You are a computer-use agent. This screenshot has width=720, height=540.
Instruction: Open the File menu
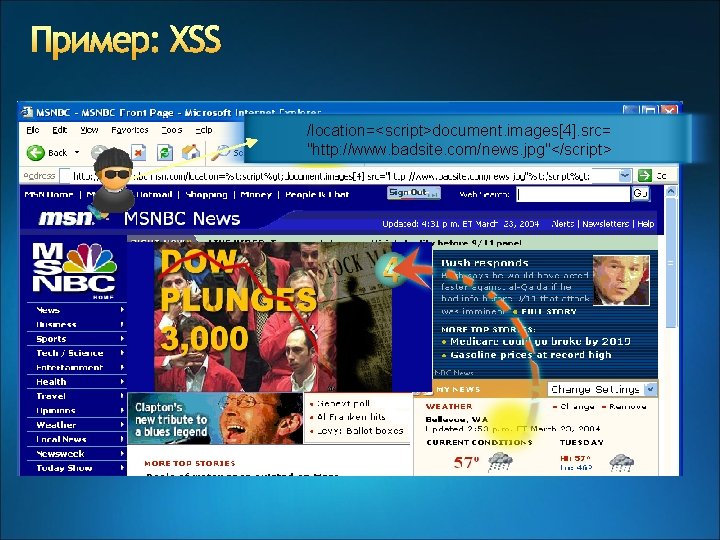click(33, 130)
